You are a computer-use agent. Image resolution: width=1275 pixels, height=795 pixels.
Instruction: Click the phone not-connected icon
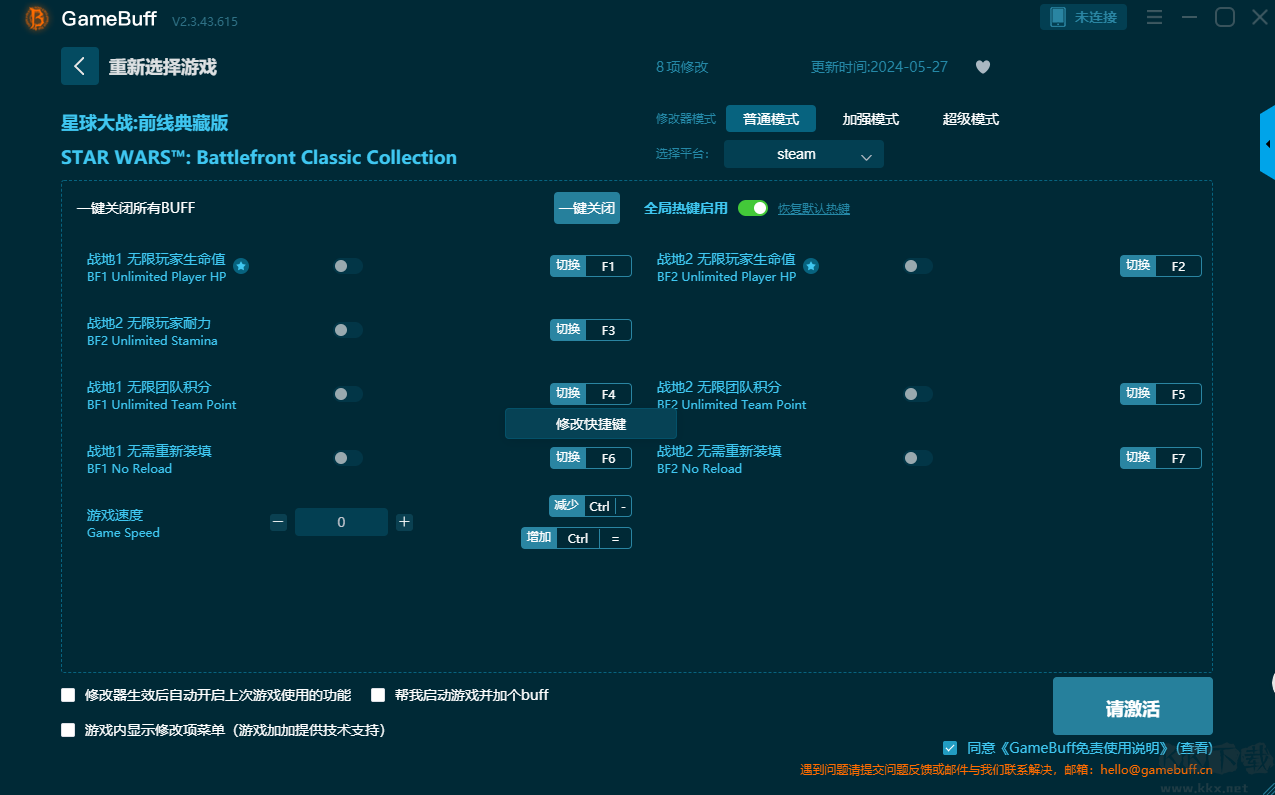pos(1058,17)
